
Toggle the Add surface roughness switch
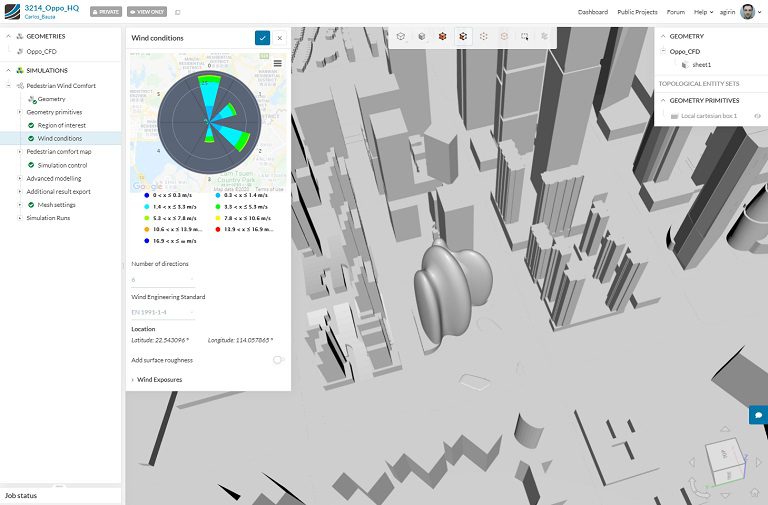click(277, 360)
